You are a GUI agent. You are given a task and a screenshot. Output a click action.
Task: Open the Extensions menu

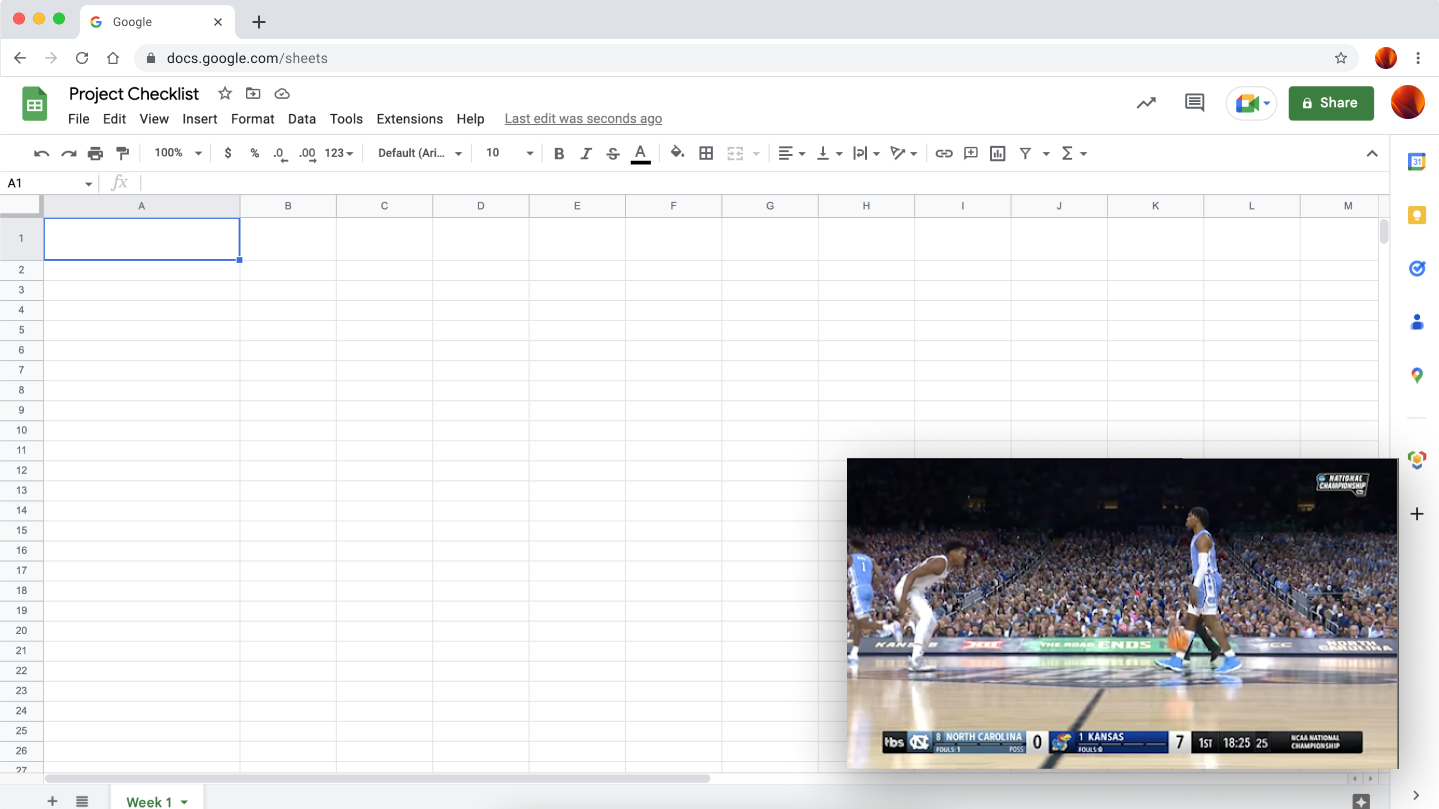pos(409,119)
